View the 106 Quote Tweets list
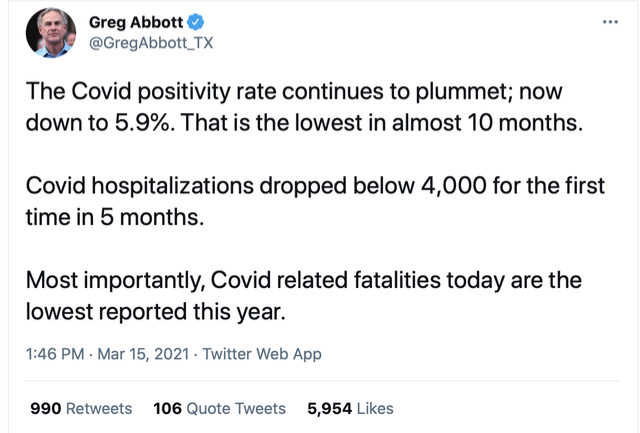The width and height of the screenshot is (640, 433). (219, 408)
